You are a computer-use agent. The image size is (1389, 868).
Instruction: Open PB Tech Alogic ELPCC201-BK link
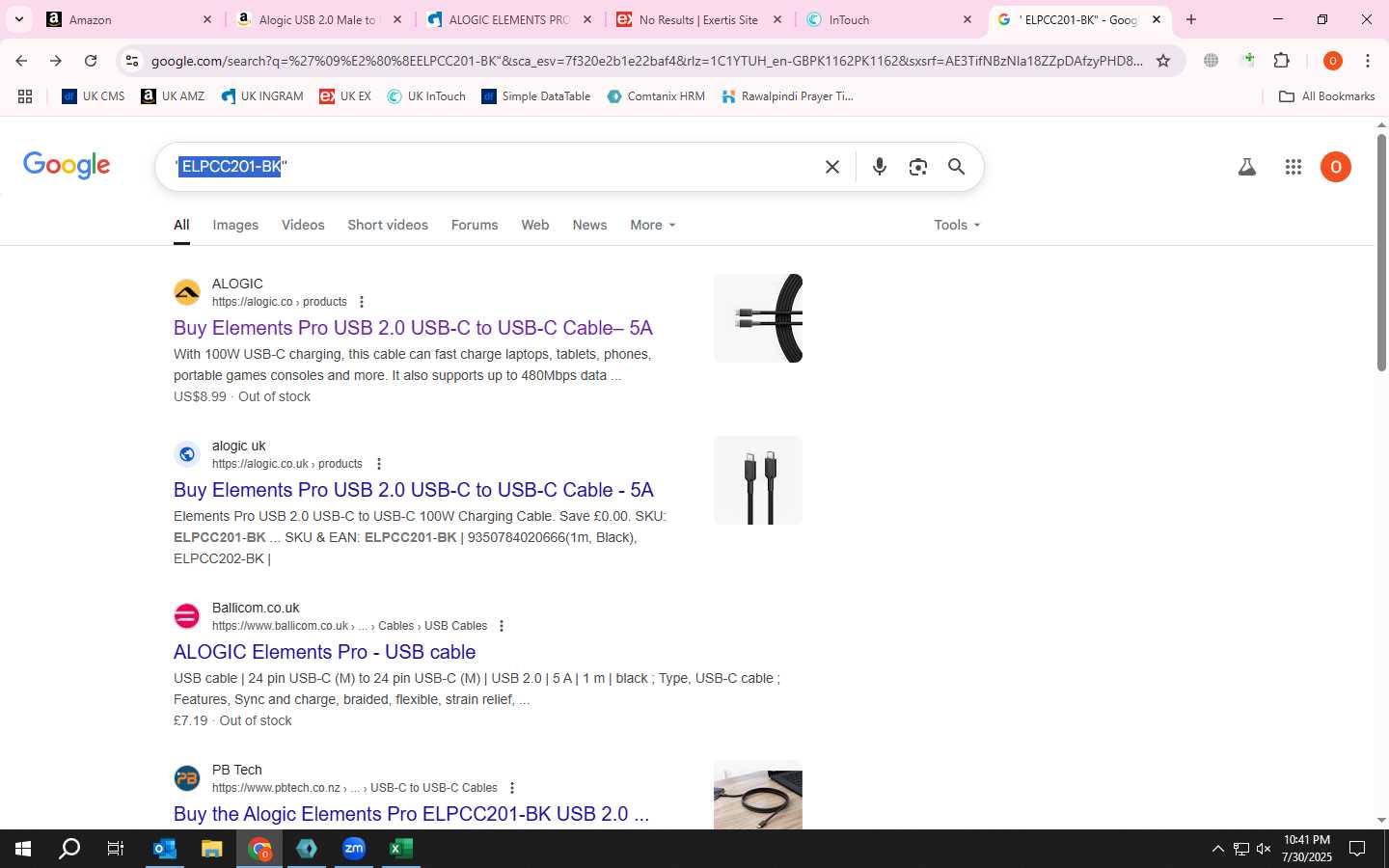pyautogui.click(x=411, y=814)
